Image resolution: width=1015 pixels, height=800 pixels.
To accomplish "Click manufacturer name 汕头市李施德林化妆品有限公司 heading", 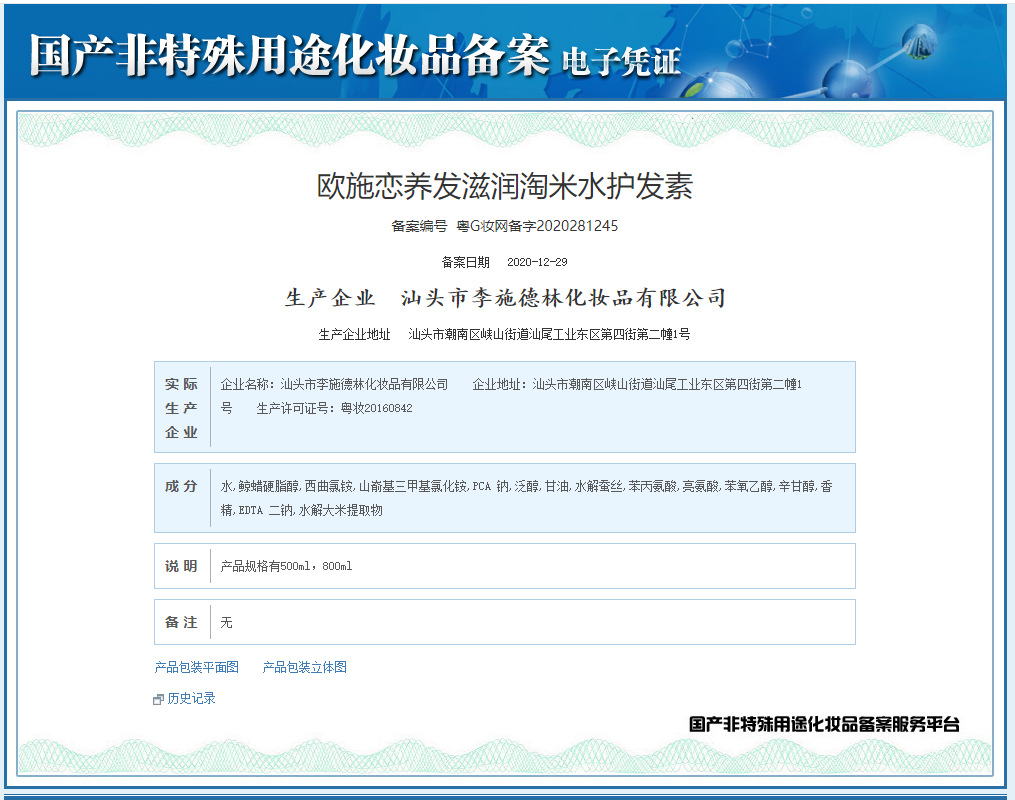I will [563, 298].
